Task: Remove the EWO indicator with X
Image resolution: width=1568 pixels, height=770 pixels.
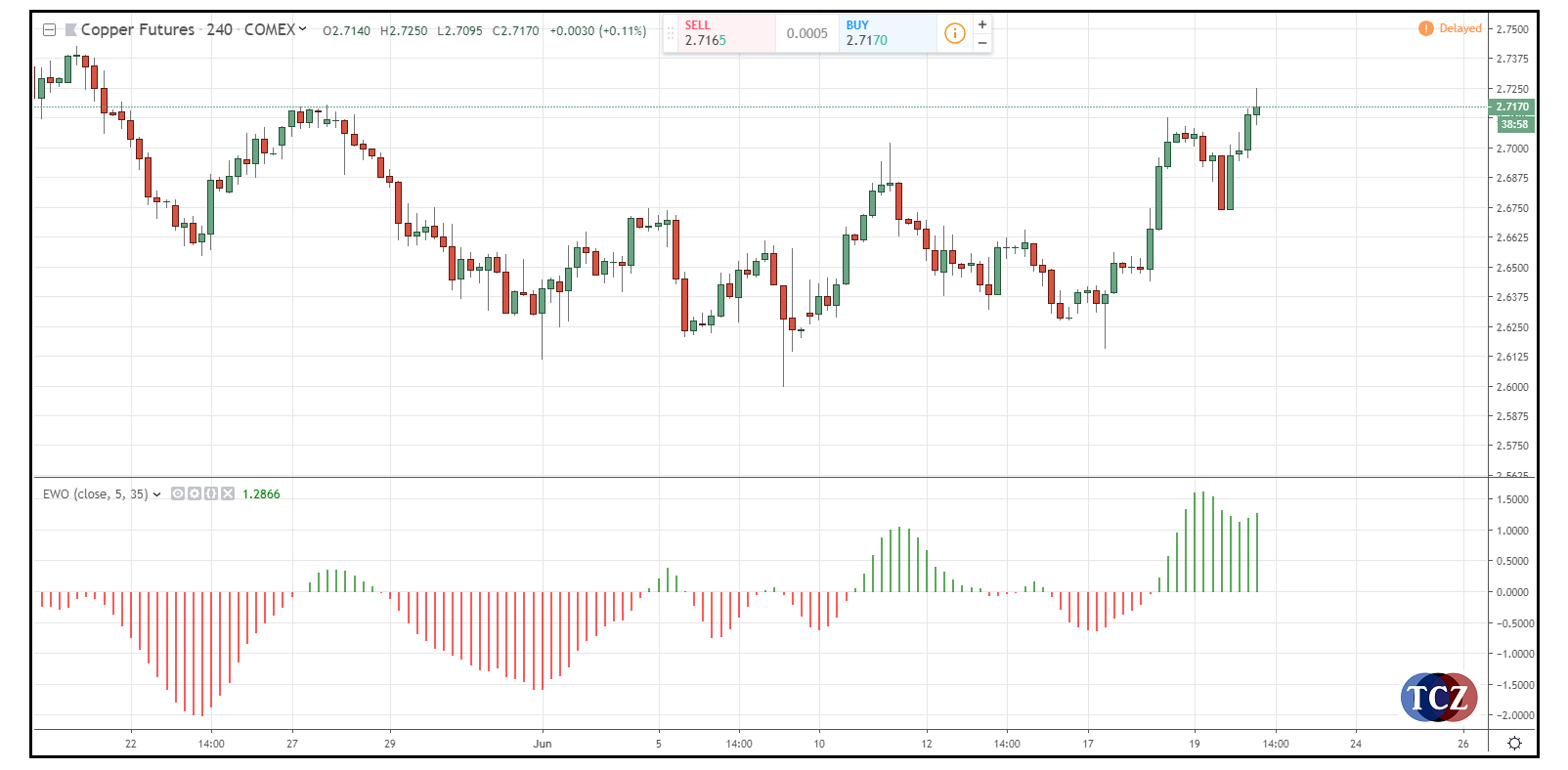Action: coord(228,493)
